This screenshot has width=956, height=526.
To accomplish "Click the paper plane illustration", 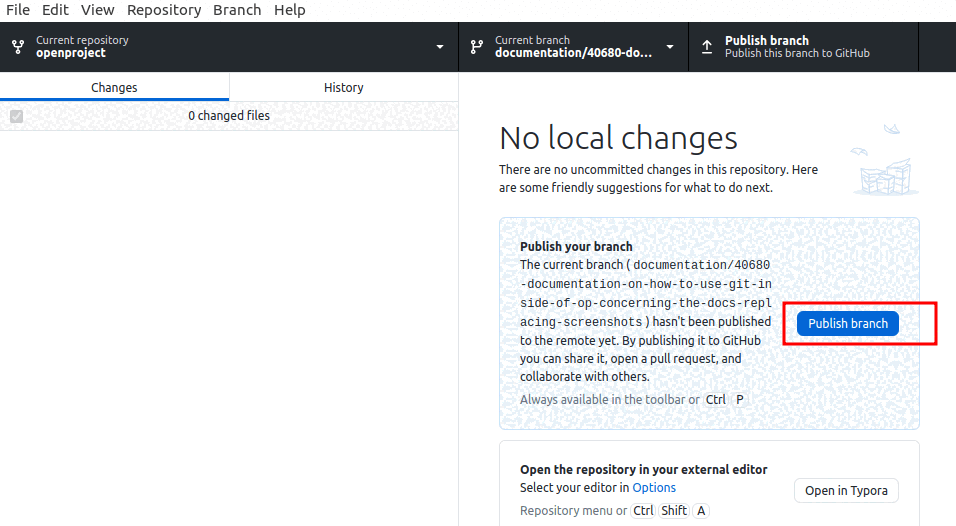I will pos(889,130).
